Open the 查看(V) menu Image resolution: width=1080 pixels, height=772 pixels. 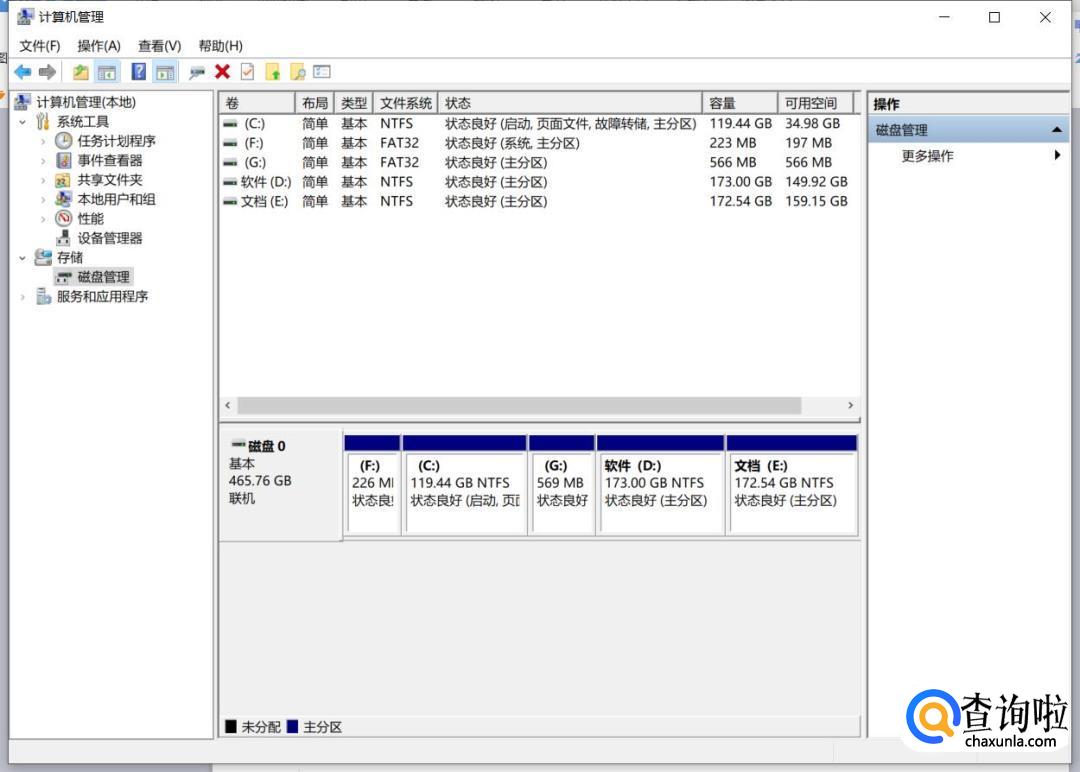pyautogui.click(x=159, y=46)
